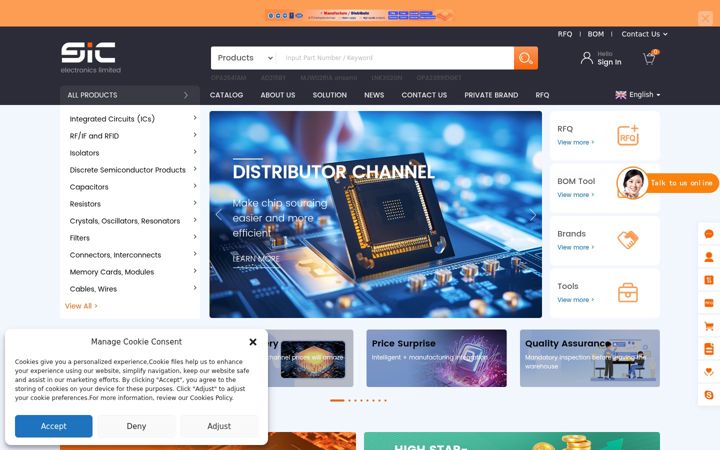Viewport: 720px width, 450px height.
Task: Open the ABOUT US menu item
Action: 278,95
